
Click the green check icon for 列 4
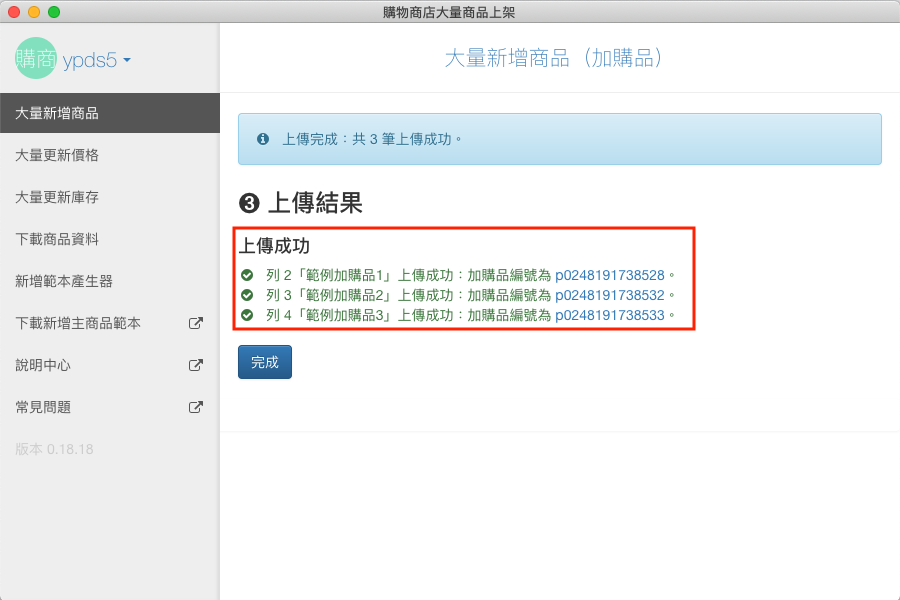coord(247,315)
